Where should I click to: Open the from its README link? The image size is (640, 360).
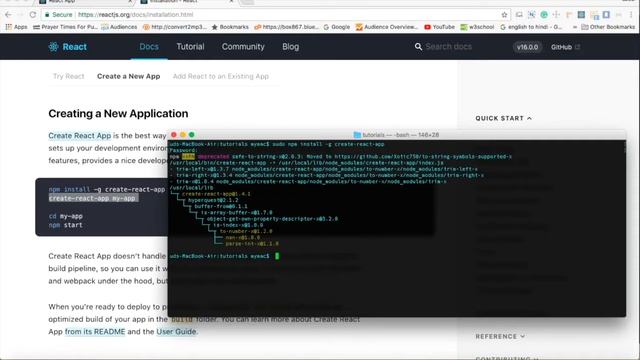pos(95,332)
